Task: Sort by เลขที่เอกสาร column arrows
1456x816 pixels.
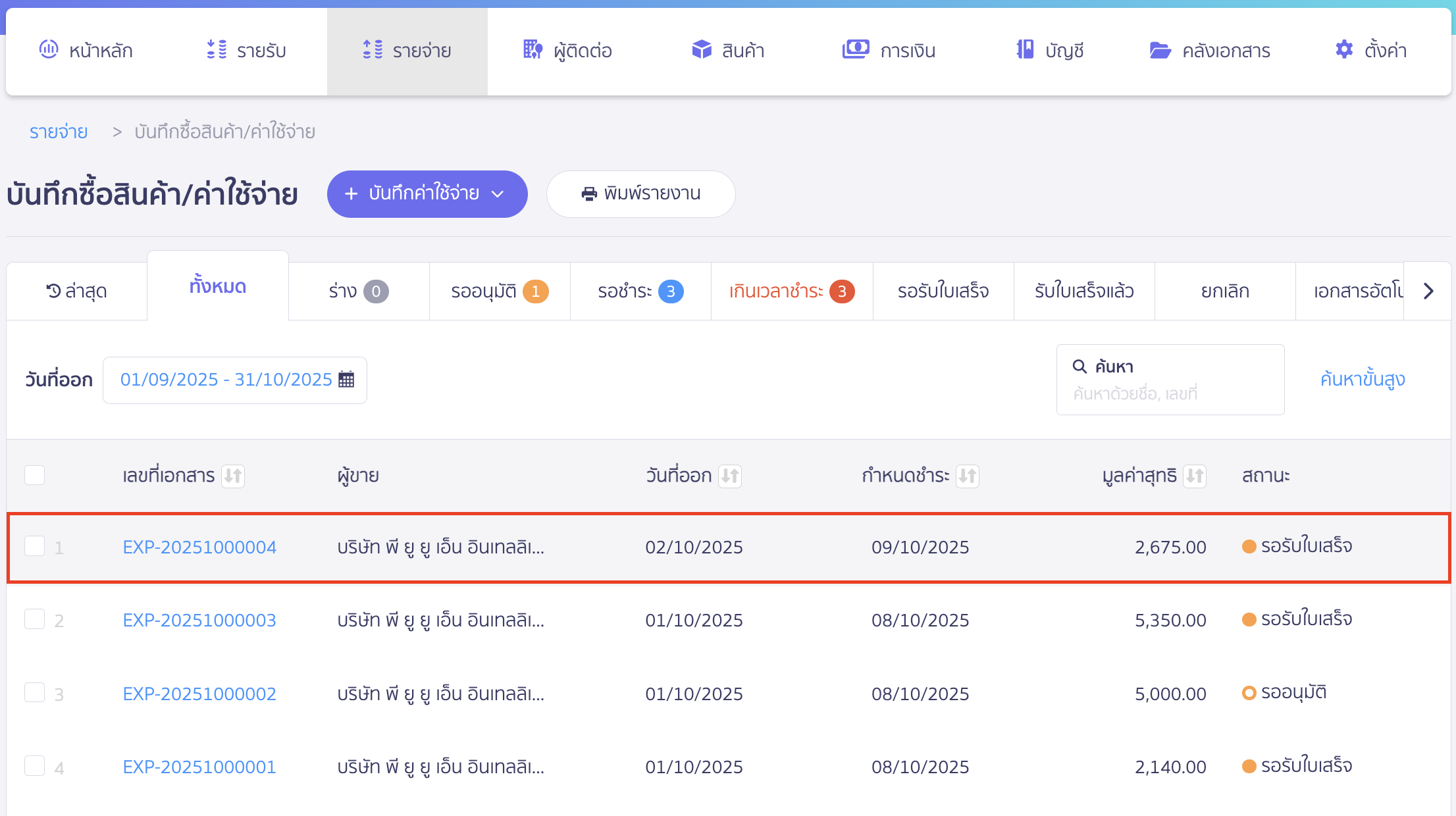Action: [233, 476]
